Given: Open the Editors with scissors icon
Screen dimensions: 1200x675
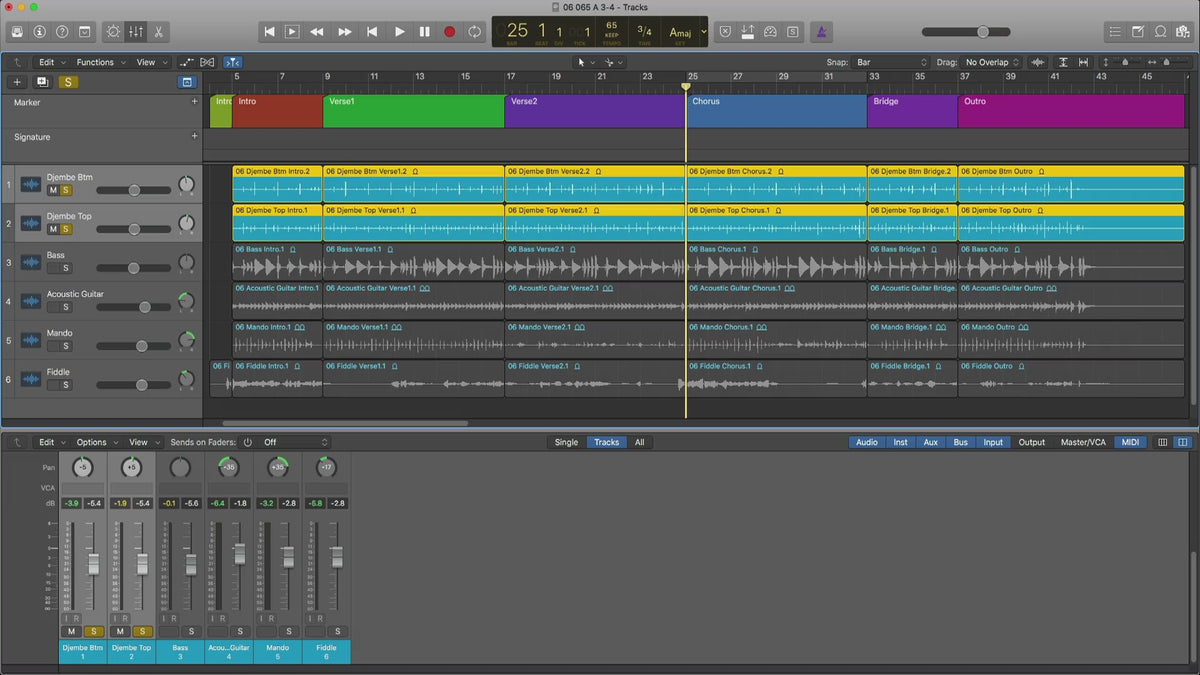Looking at the screenshot, I should tap(159, 32).
